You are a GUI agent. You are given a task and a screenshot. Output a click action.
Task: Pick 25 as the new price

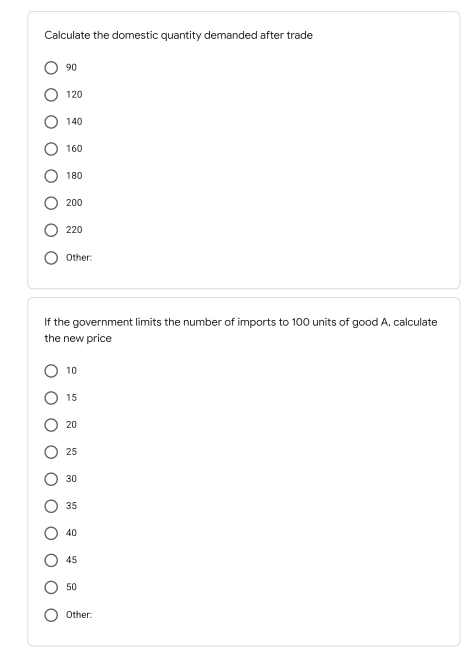click(51, 452)
